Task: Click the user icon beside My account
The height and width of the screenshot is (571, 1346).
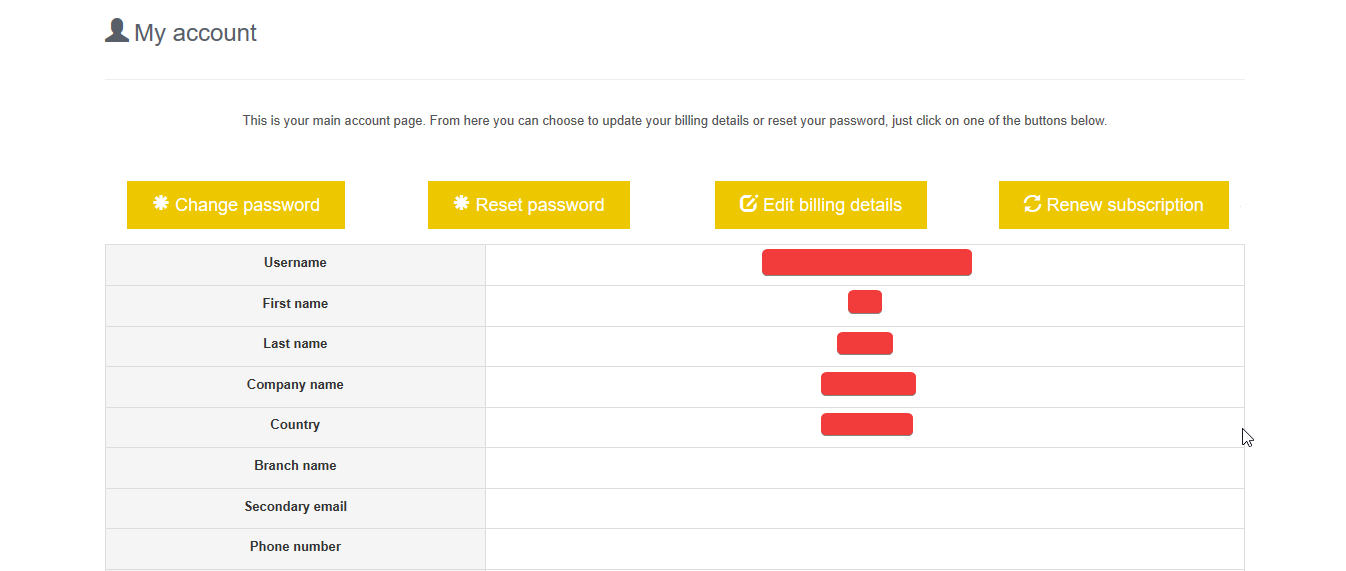Action: point(117,31)
